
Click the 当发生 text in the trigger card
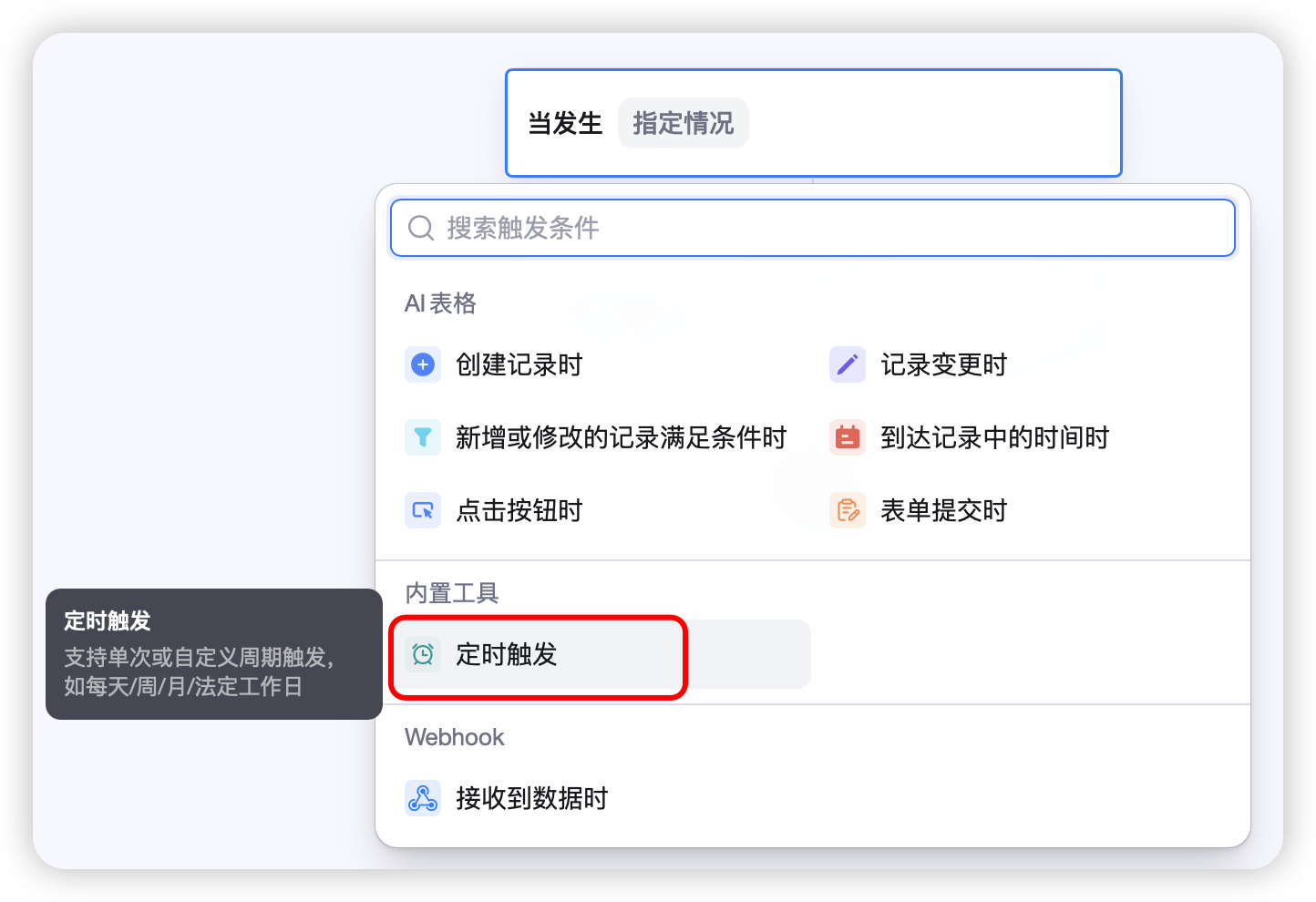[x=565, y=123]
